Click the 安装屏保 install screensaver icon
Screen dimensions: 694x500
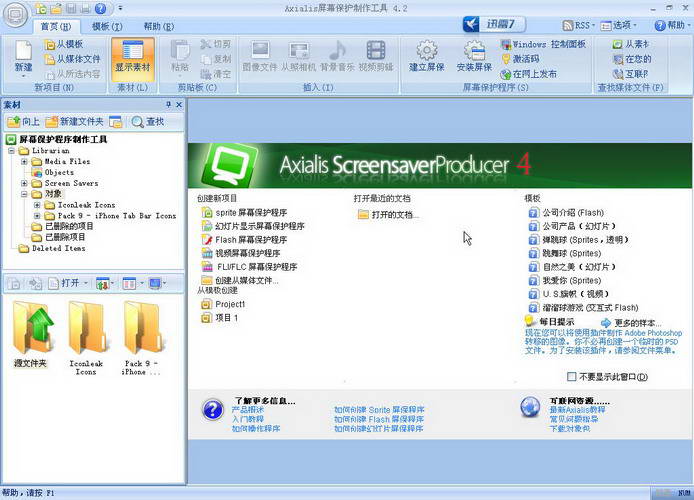click(474, 50)
